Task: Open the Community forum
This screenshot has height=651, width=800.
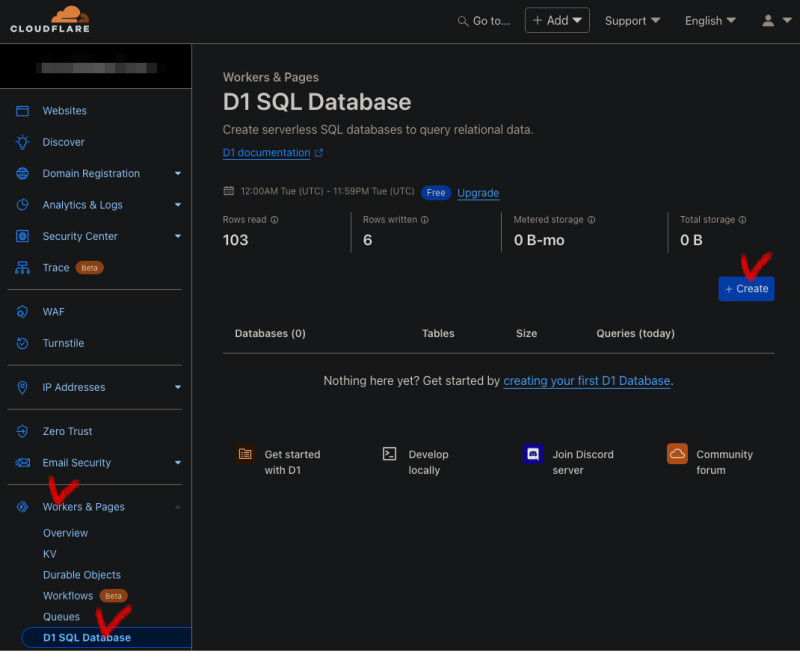Action: click(x=676, y=454)
